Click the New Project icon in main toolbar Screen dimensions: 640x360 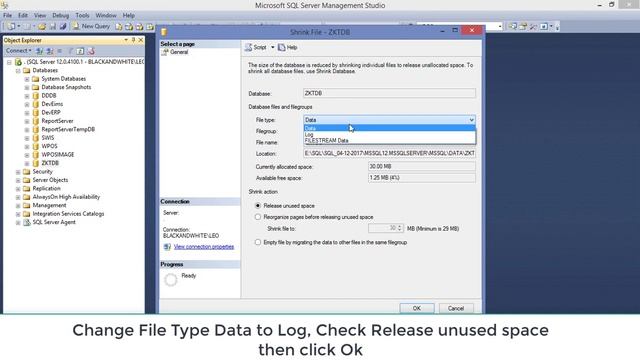click(x=11, y=26)
